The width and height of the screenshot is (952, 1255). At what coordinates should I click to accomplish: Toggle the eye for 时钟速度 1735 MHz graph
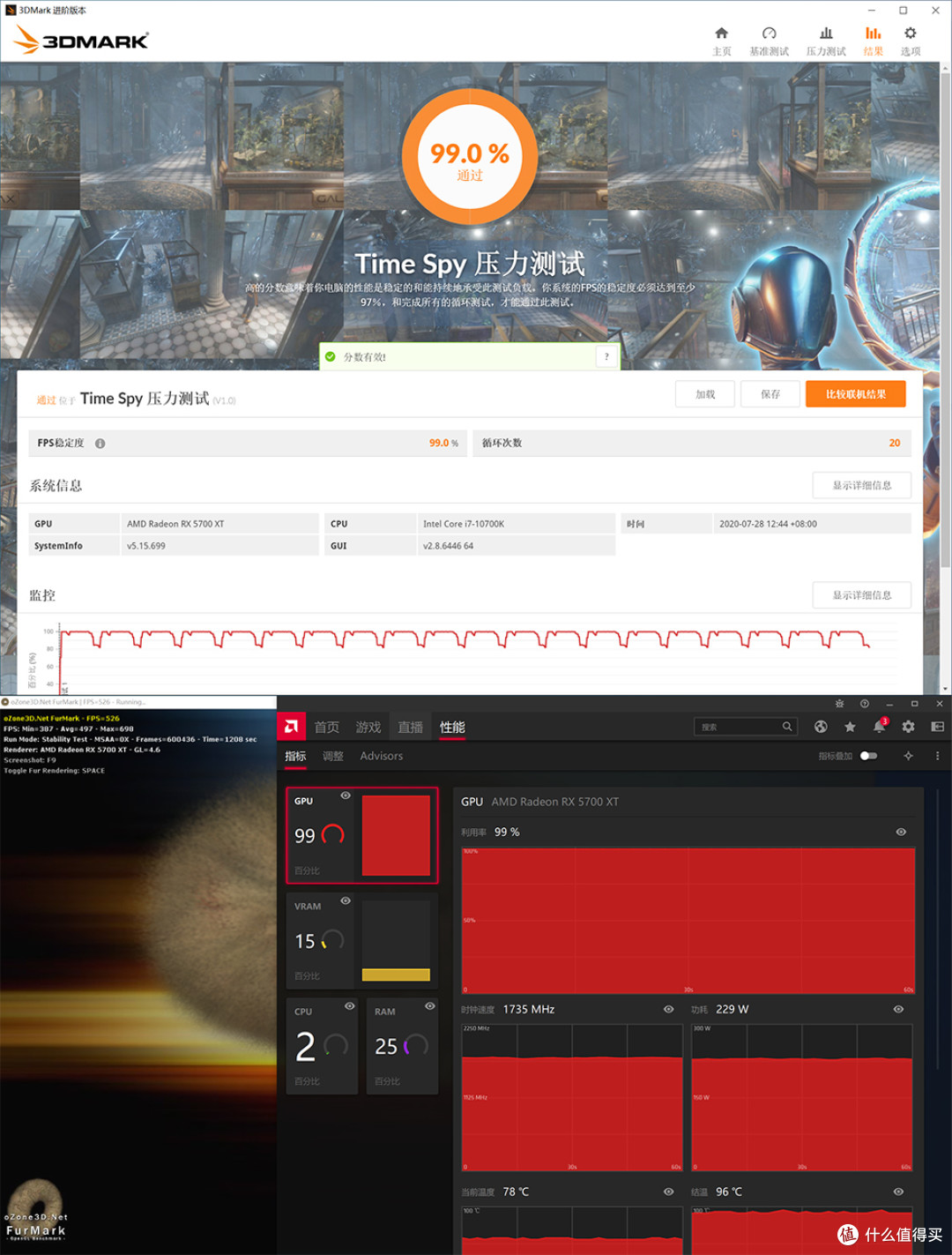pyautogui.click(x=668, y=1009)
